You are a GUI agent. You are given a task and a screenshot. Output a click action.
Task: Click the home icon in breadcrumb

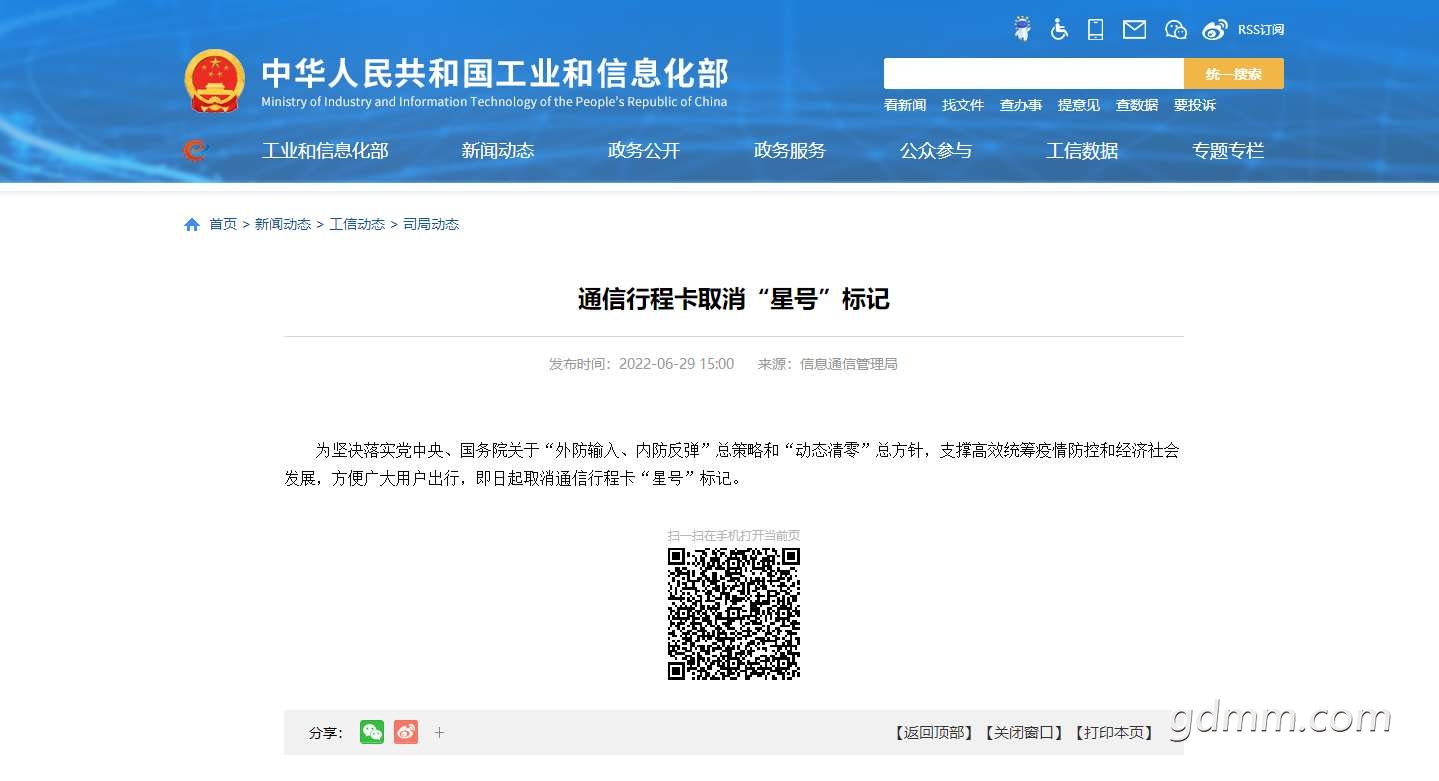(x=192, y=225)
